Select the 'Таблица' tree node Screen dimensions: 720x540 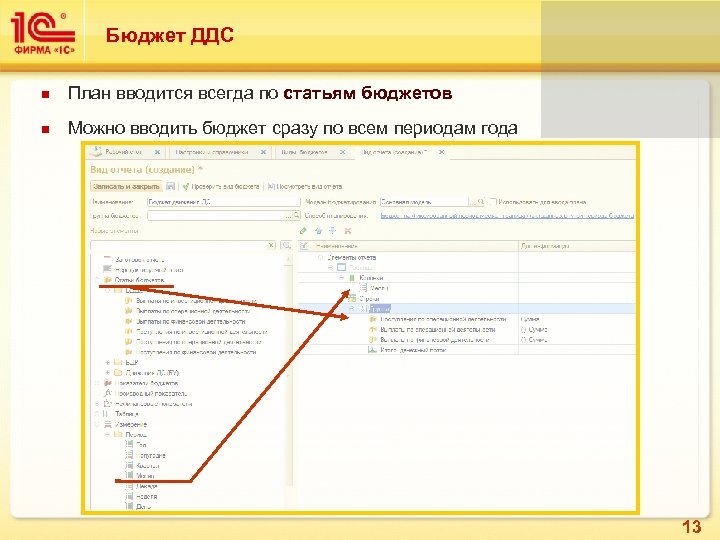coord(126,414)
